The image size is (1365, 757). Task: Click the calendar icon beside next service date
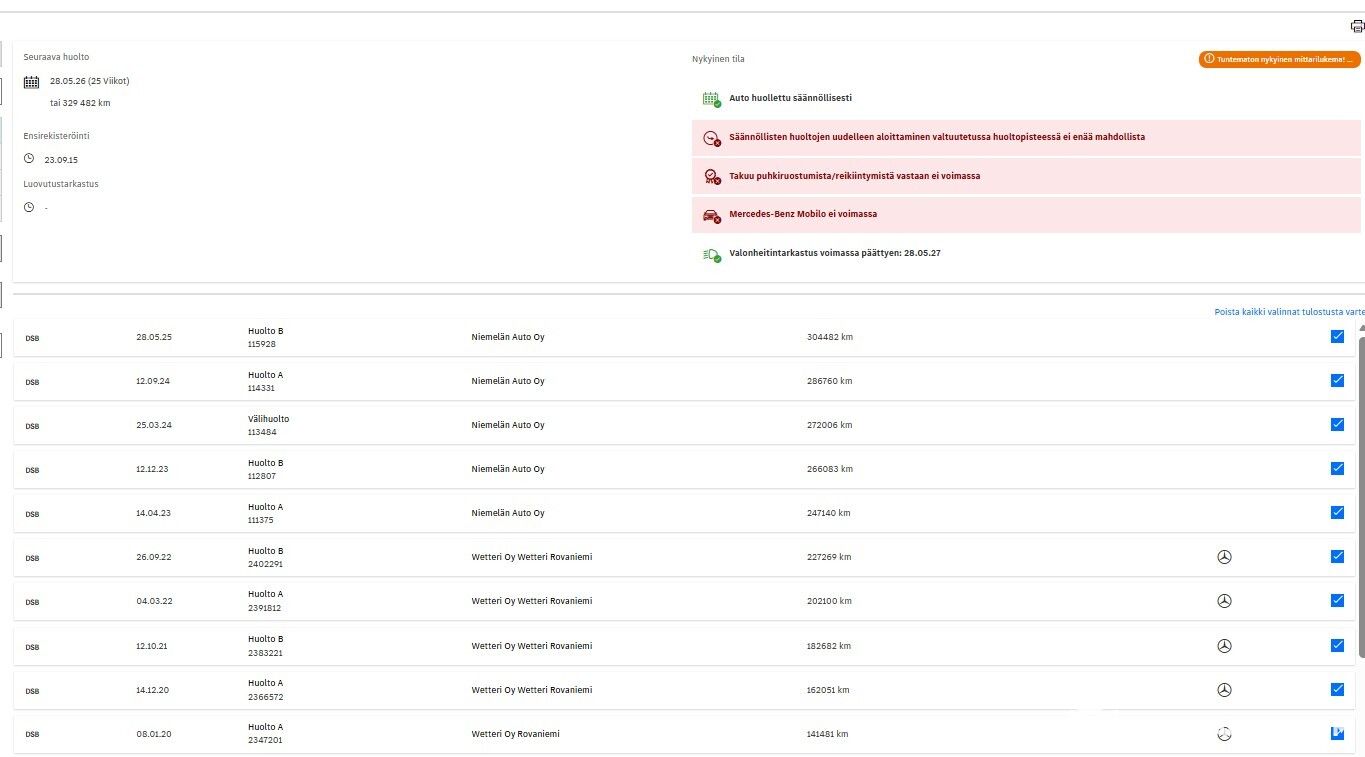31,82
